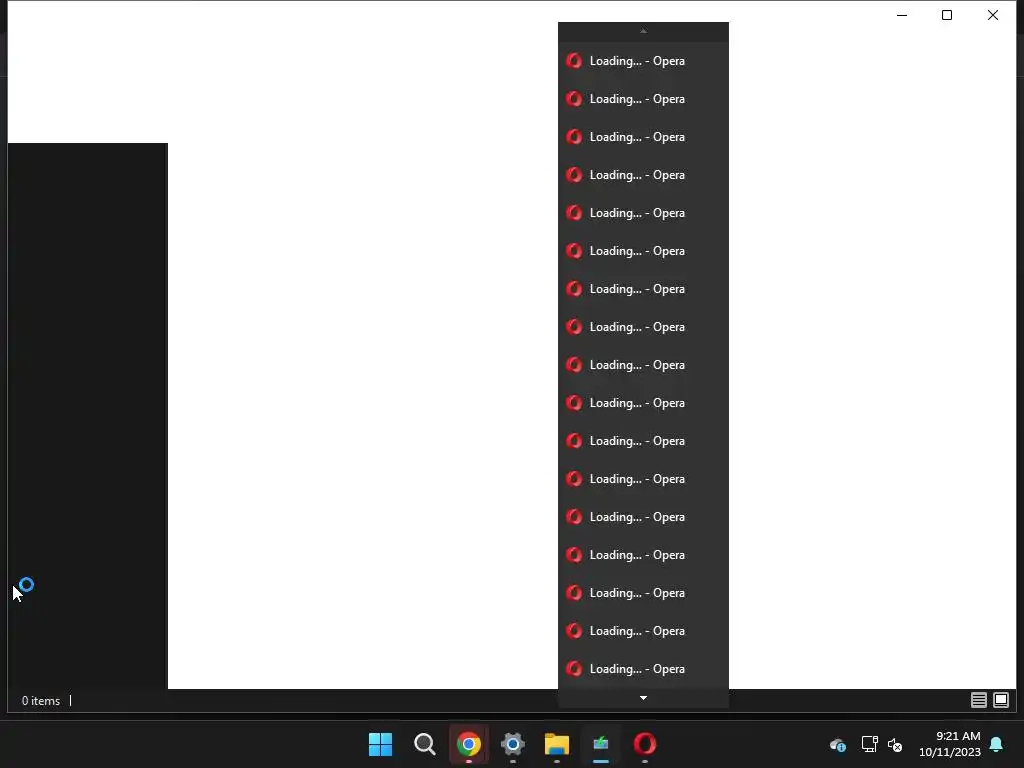Select the topmost 'Loading... - Opera' entry

pyautogui.click(x=643, y=61)
